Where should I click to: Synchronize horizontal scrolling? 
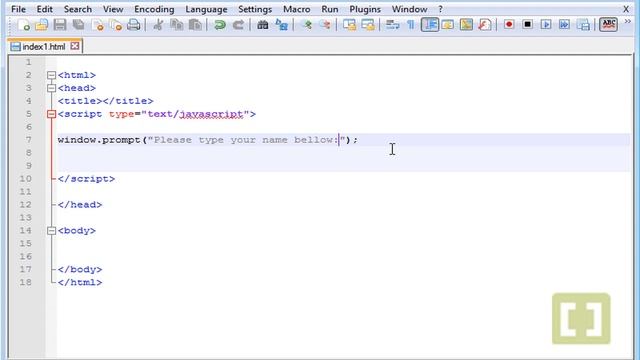pos(368,25)
